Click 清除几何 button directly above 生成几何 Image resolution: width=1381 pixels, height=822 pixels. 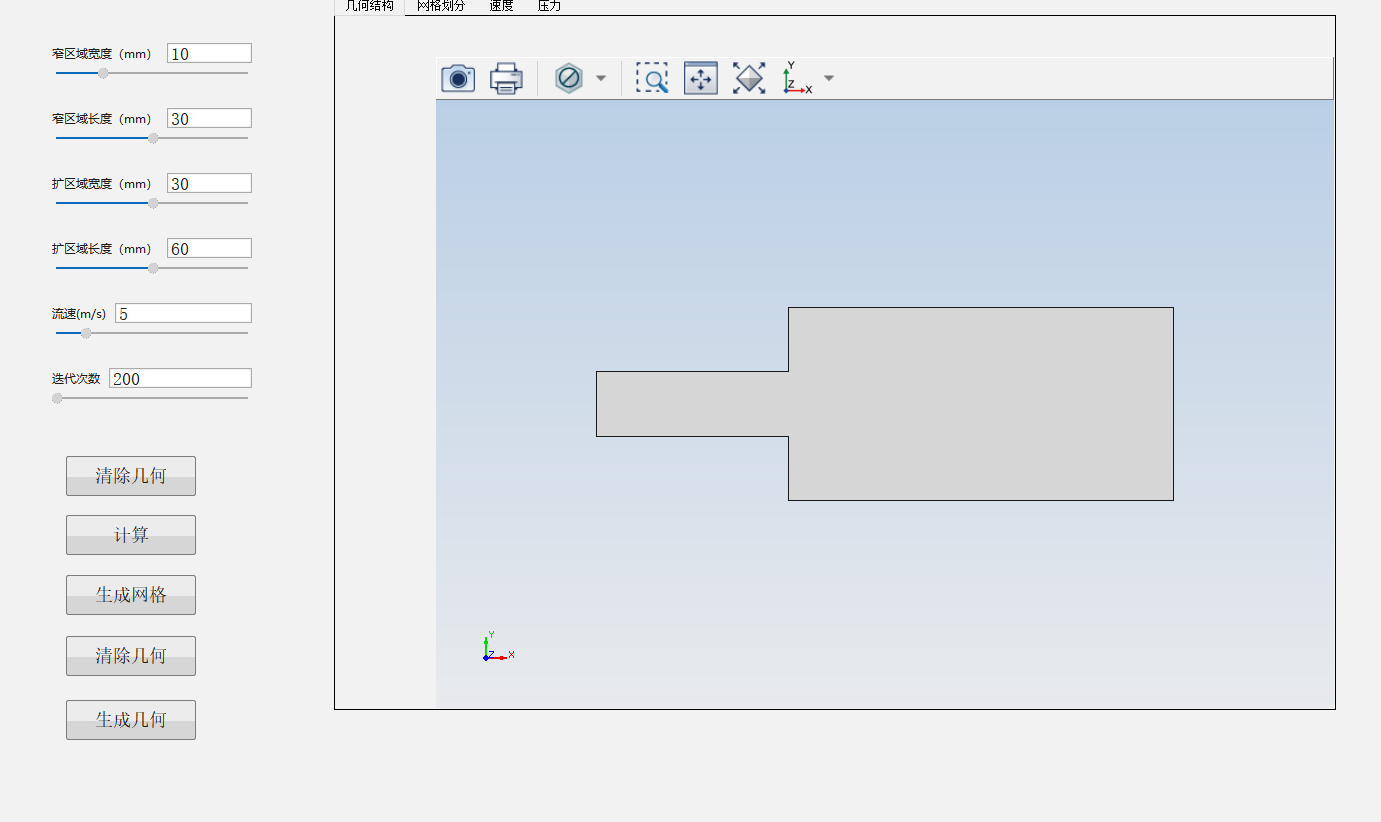[x=131, y=656]
